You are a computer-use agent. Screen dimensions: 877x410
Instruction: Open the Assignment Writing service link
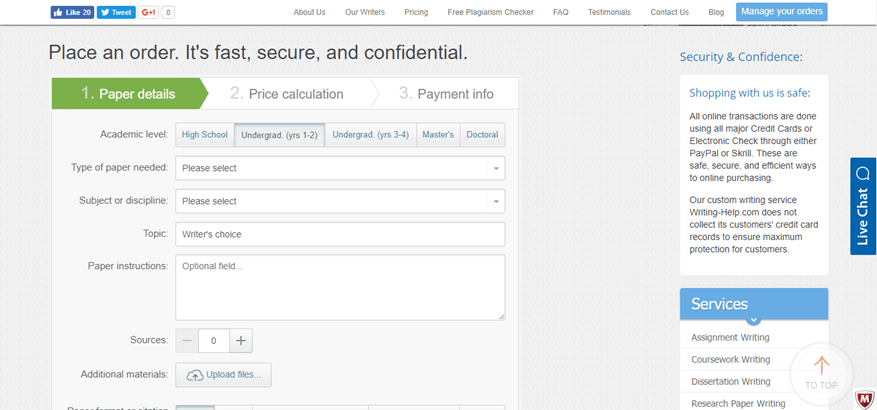coord(730,338)
